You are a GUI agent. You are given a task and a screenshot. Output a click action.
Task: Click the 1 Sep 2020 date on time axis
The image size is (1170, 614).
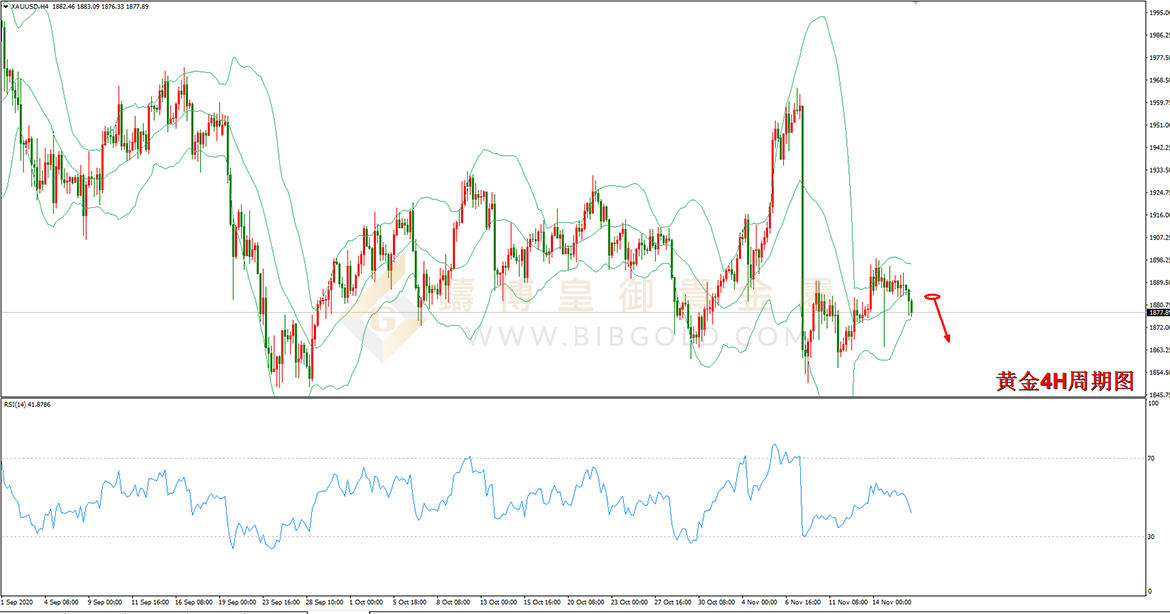click(x=17, y=601)
